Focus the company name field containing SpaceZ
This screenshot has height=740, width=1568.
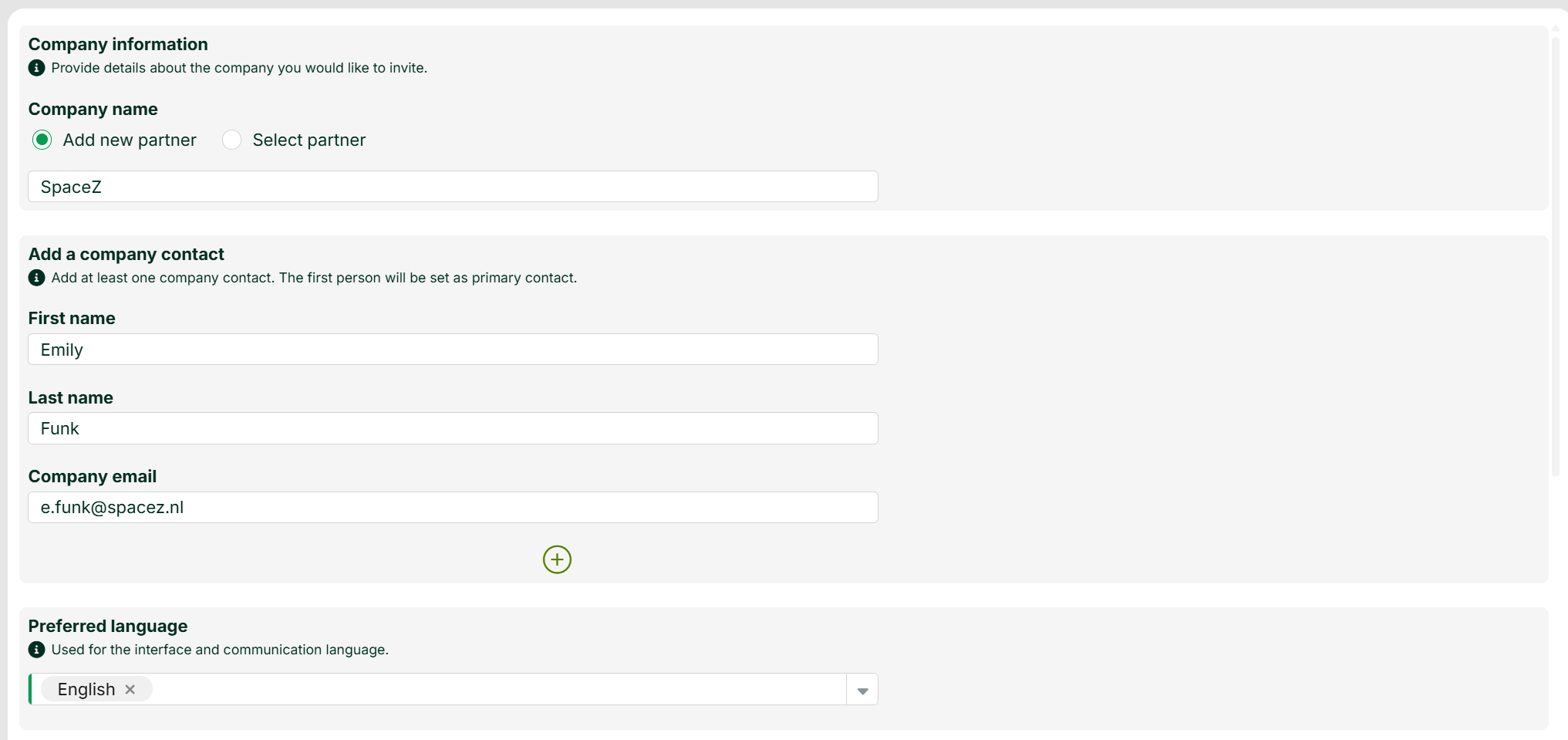(453, 187)
